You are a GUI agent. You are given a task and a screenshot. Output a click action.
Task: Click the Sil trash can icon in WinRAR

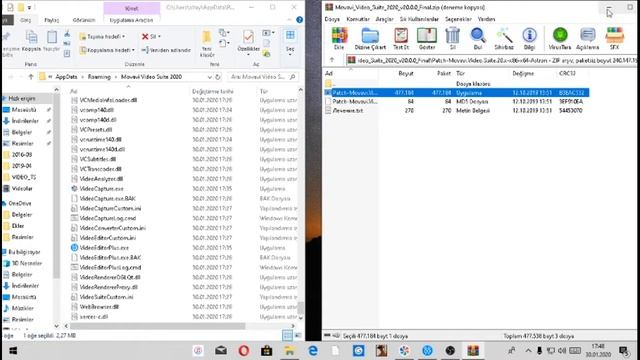[452, 38]
